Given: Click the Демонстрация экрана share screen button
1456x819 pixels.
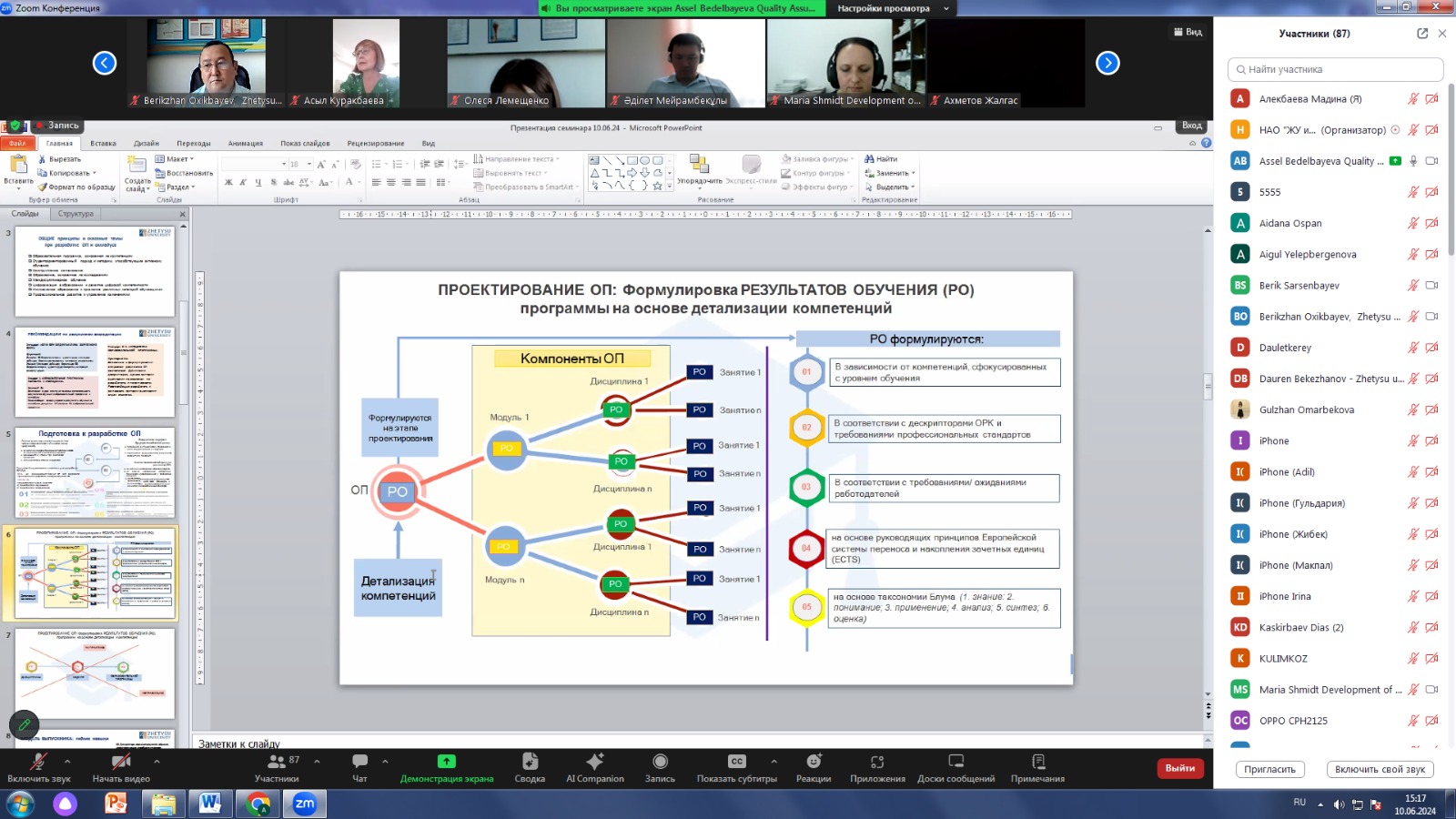Looking at the screenshot, I should tap(446, 766).
